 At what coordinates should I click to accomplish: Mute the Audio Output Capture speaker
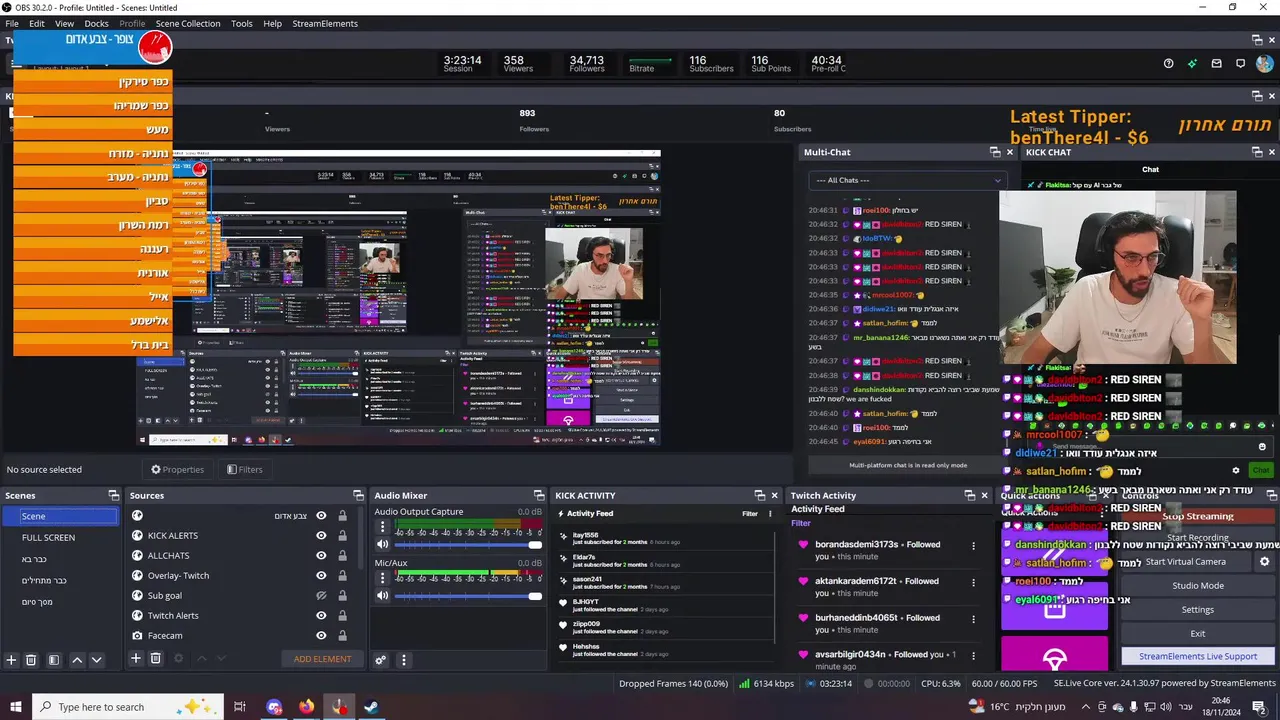pyautogui.click(x=382, y=544)
